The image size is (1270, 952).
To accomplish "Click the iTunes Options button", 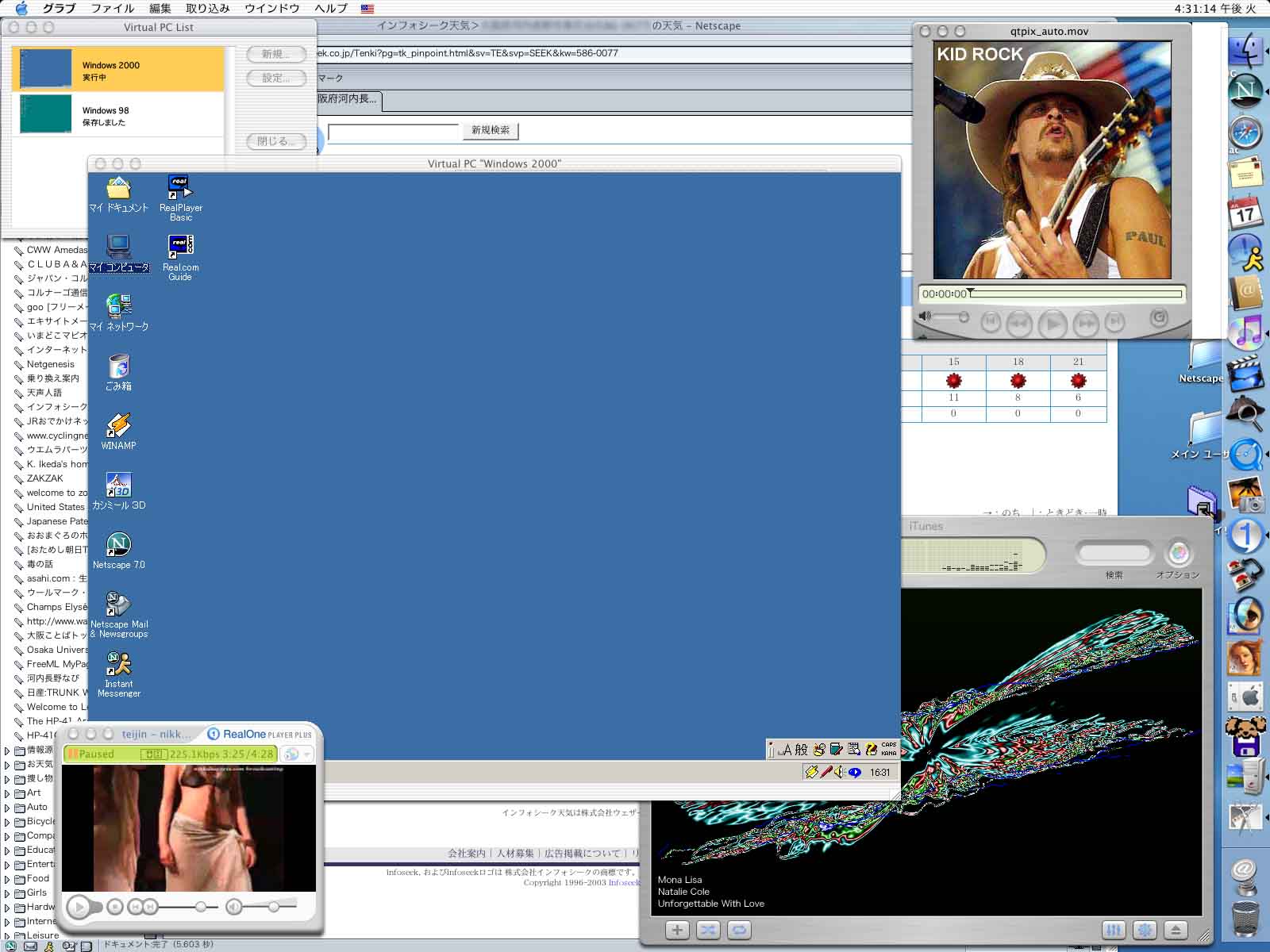I will coord(1179,553).
